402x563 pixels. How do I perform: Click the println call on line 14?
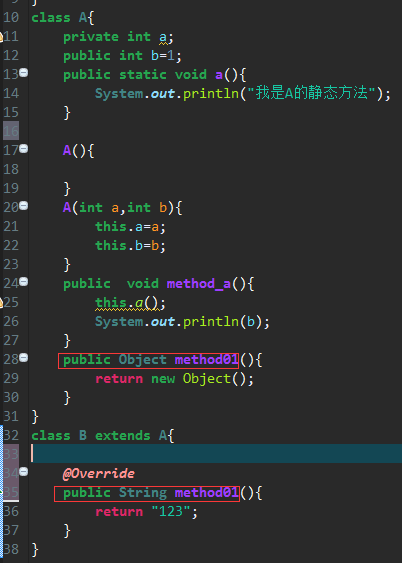[211, 94]
